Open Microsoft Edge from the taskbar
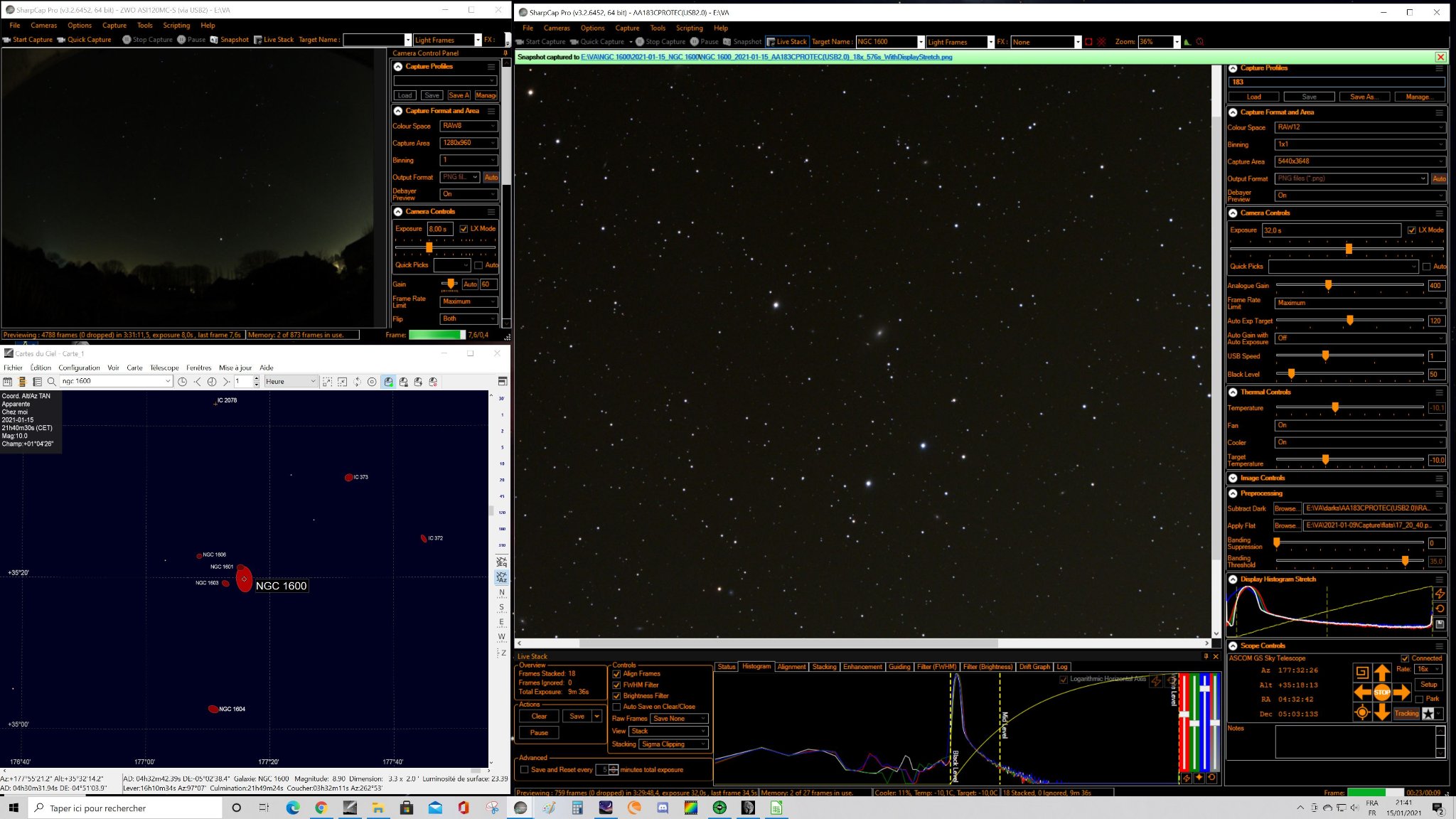Screen dimensions: 1456x819 point(293,808)
